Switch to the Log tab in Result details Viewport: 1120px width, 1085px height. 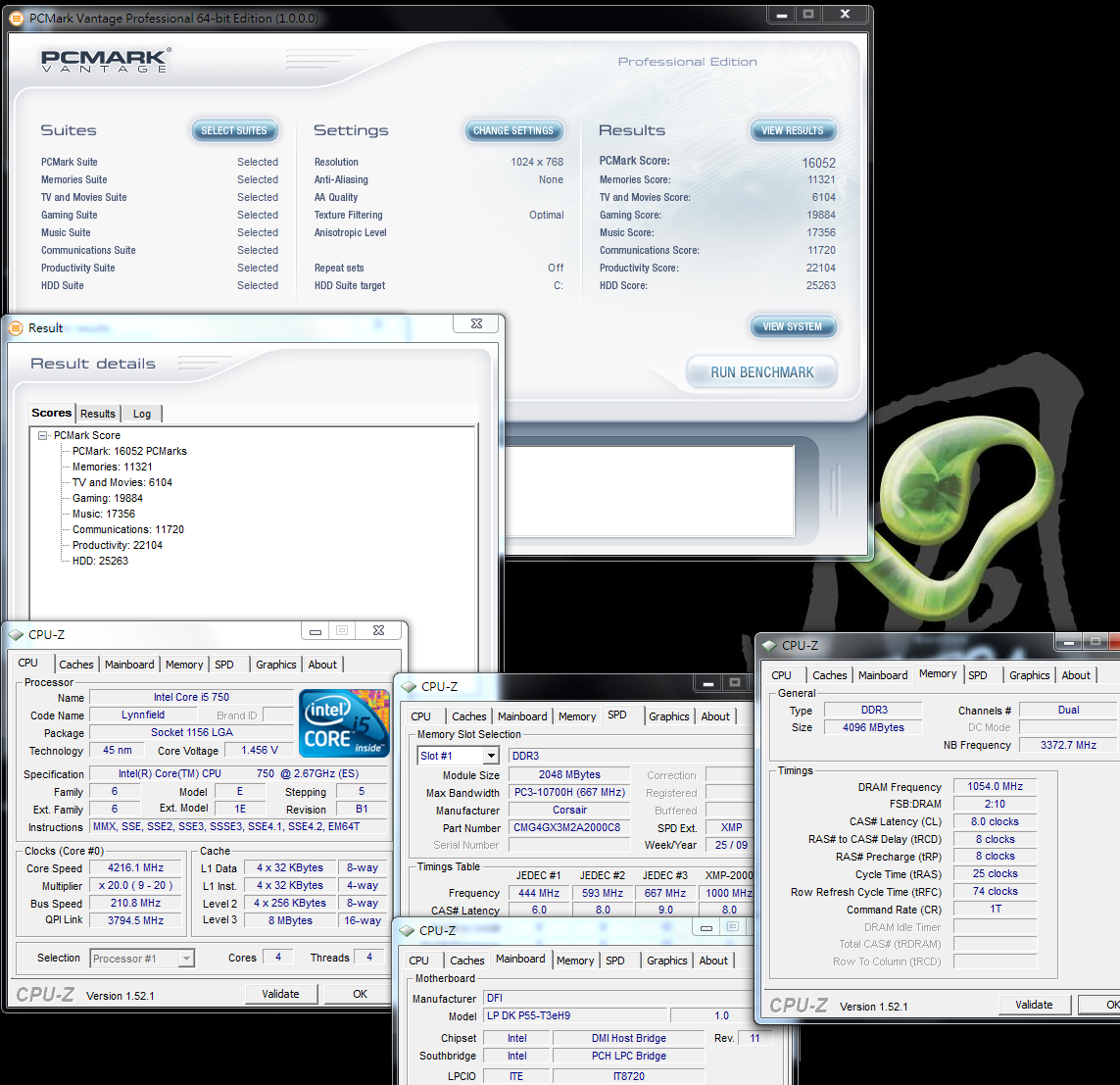coord(142,414)
